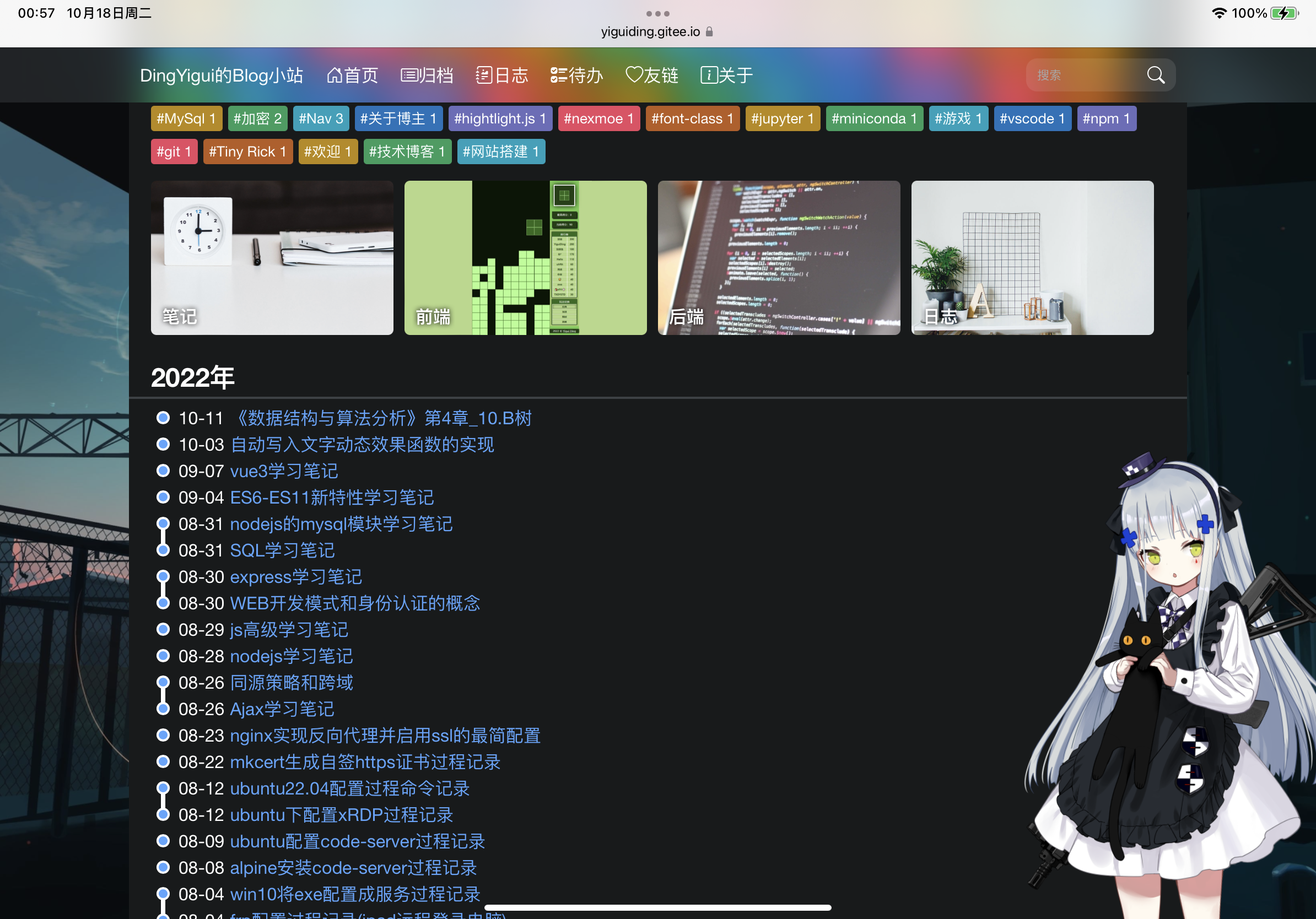Click the to-do list icon beside 待办
Screen dimensions: 1316x919
coord(558,75)
